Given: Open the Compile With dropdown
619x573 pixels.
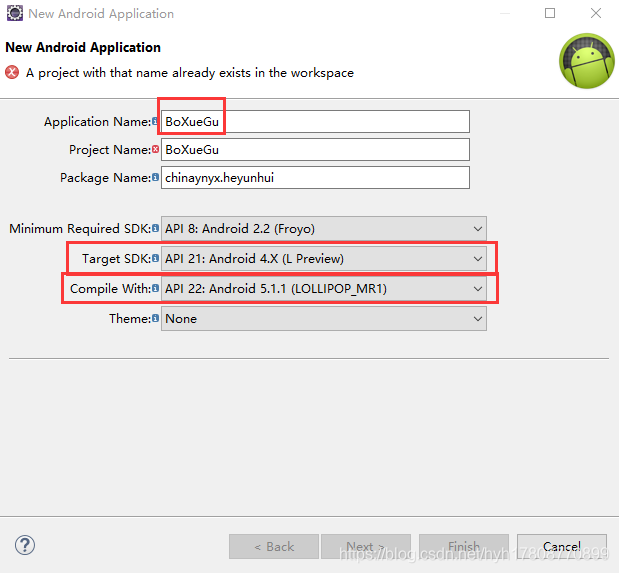Looking at the screenshot, I should tap(324, 289).
